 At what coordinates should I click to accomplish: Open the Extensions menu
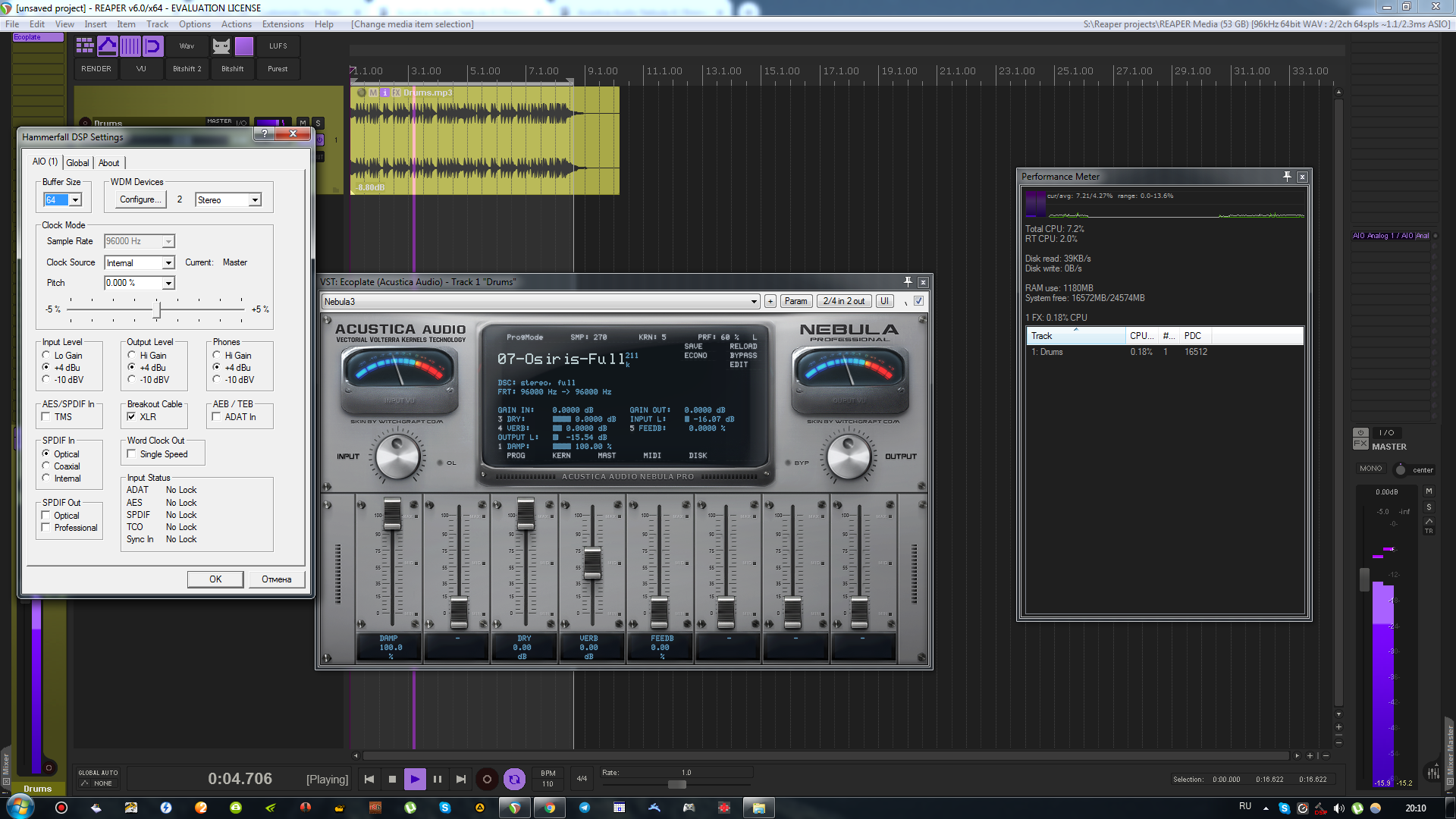[x=283, y=24]
